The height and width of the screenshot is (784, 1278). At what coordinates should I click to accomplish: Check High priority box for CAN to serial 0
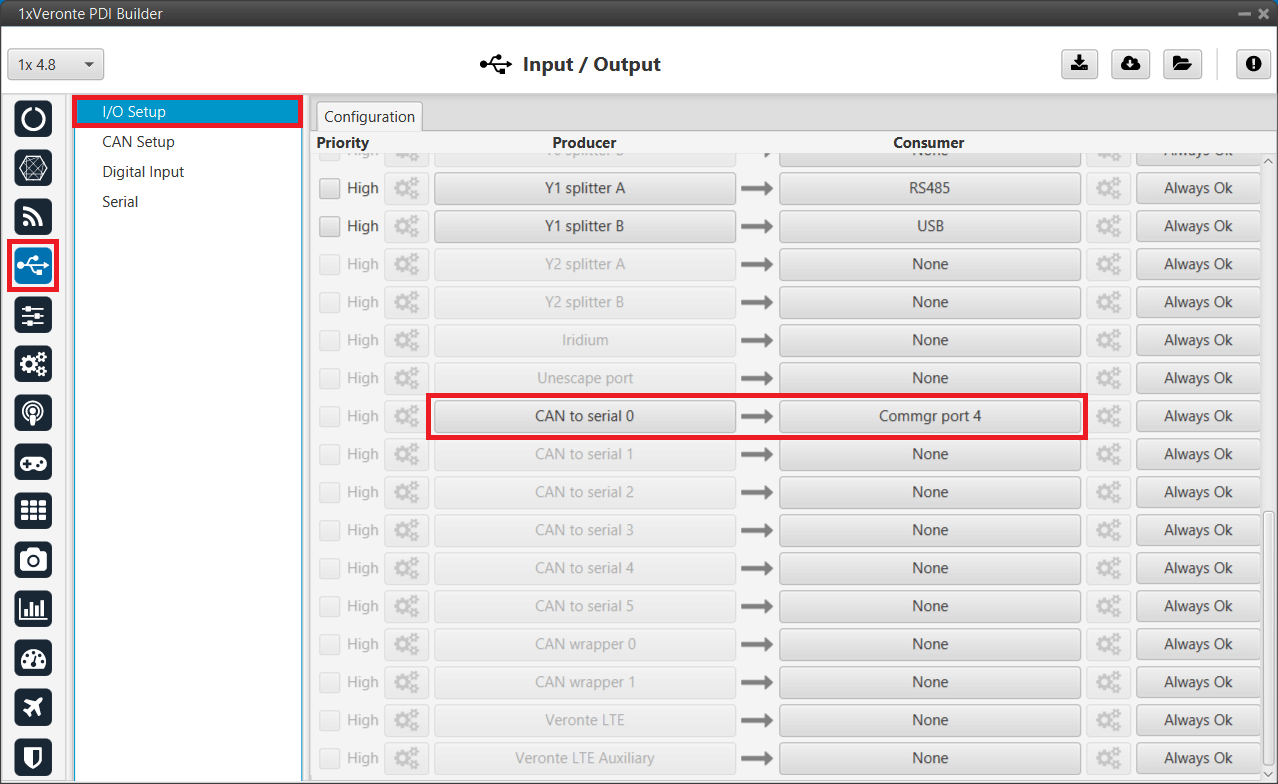pos(330,416)
